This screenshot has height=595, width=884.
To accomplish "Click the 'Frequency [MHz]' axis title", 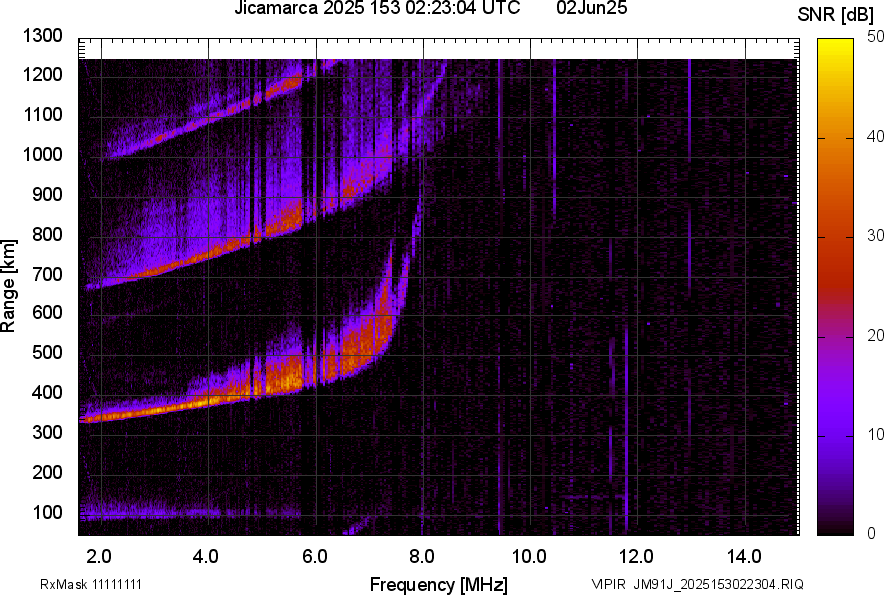I will tap(439, 584).
